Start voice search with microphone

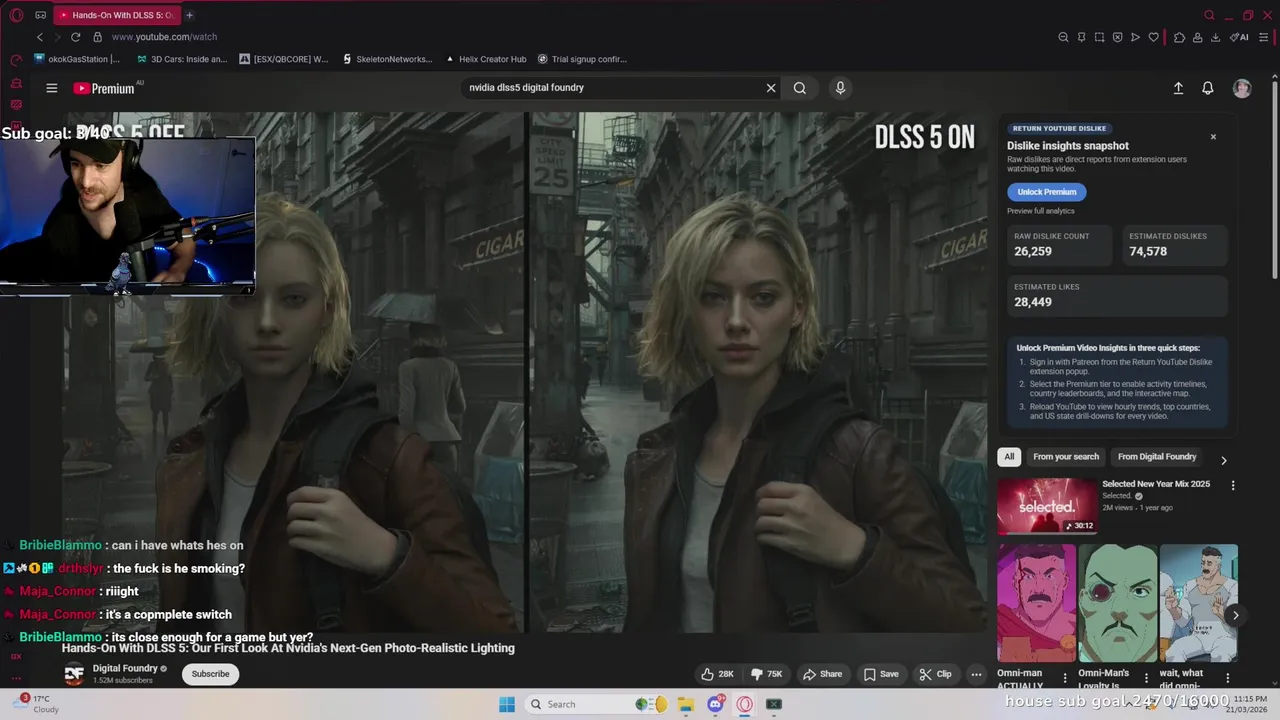(840, 88)
